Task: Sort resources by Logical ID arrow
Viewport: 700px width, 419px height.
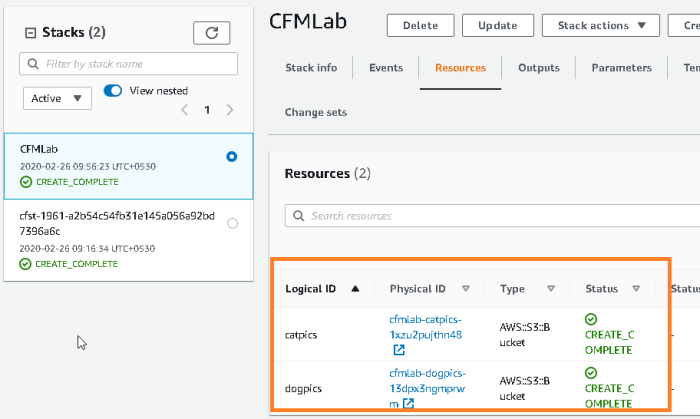Action: pyautogui.click(x=354, y=289)
